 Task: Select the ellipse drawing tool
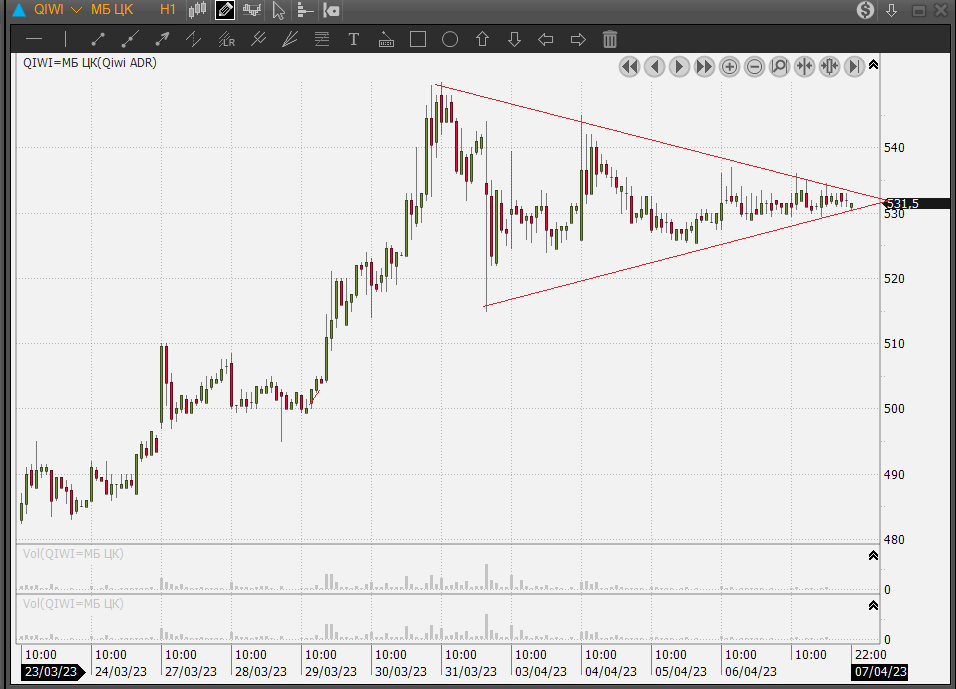[x=450, y=40]
